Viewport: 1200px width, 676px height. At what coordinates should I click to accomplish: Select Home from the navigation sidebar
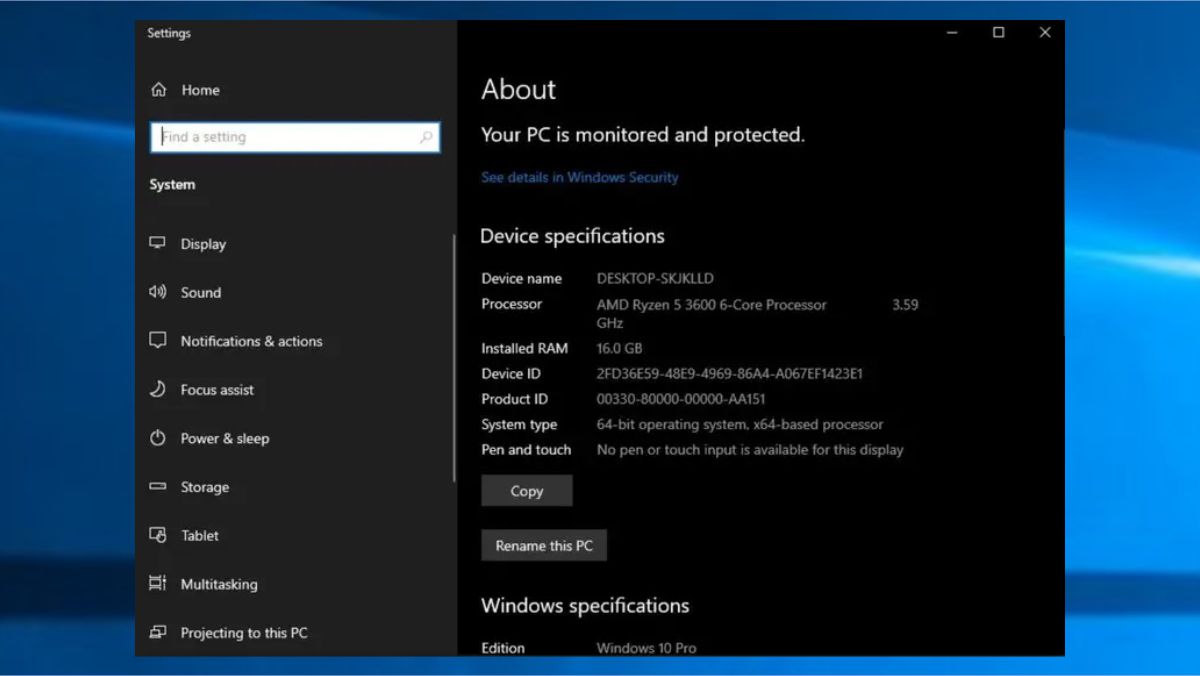[x=201, y=90]
